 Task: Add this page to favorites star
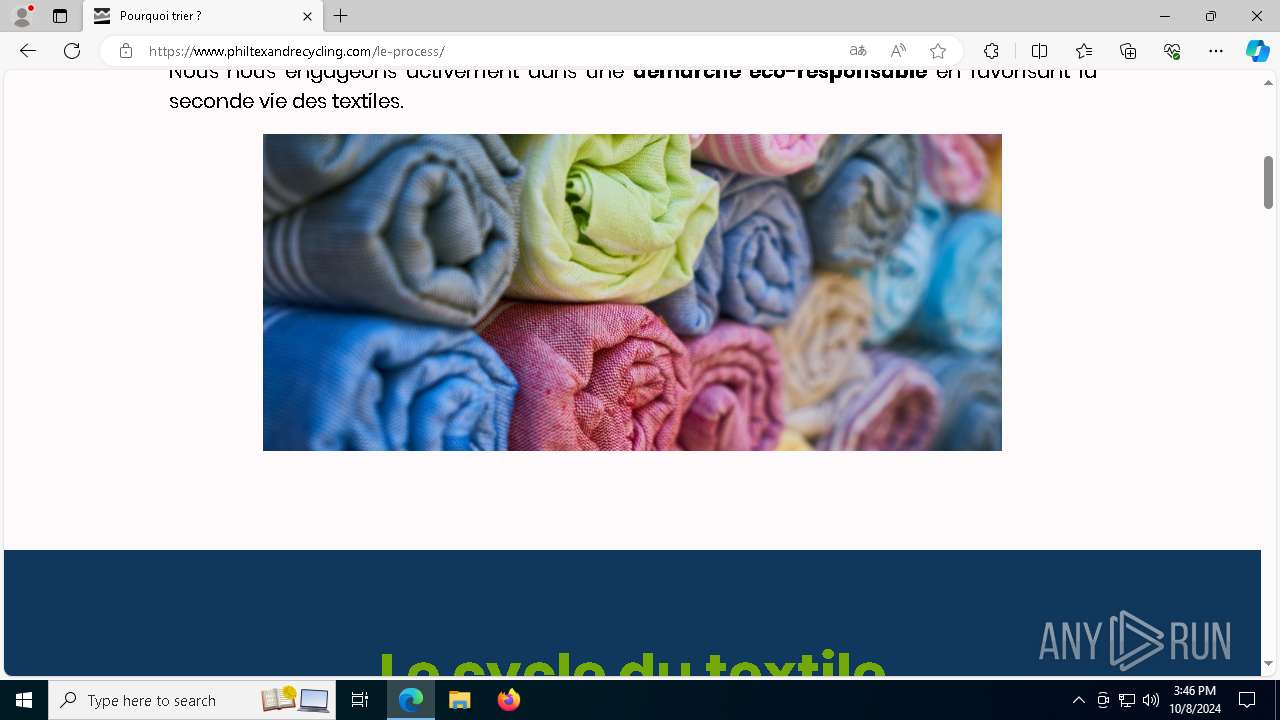point(938,51)
